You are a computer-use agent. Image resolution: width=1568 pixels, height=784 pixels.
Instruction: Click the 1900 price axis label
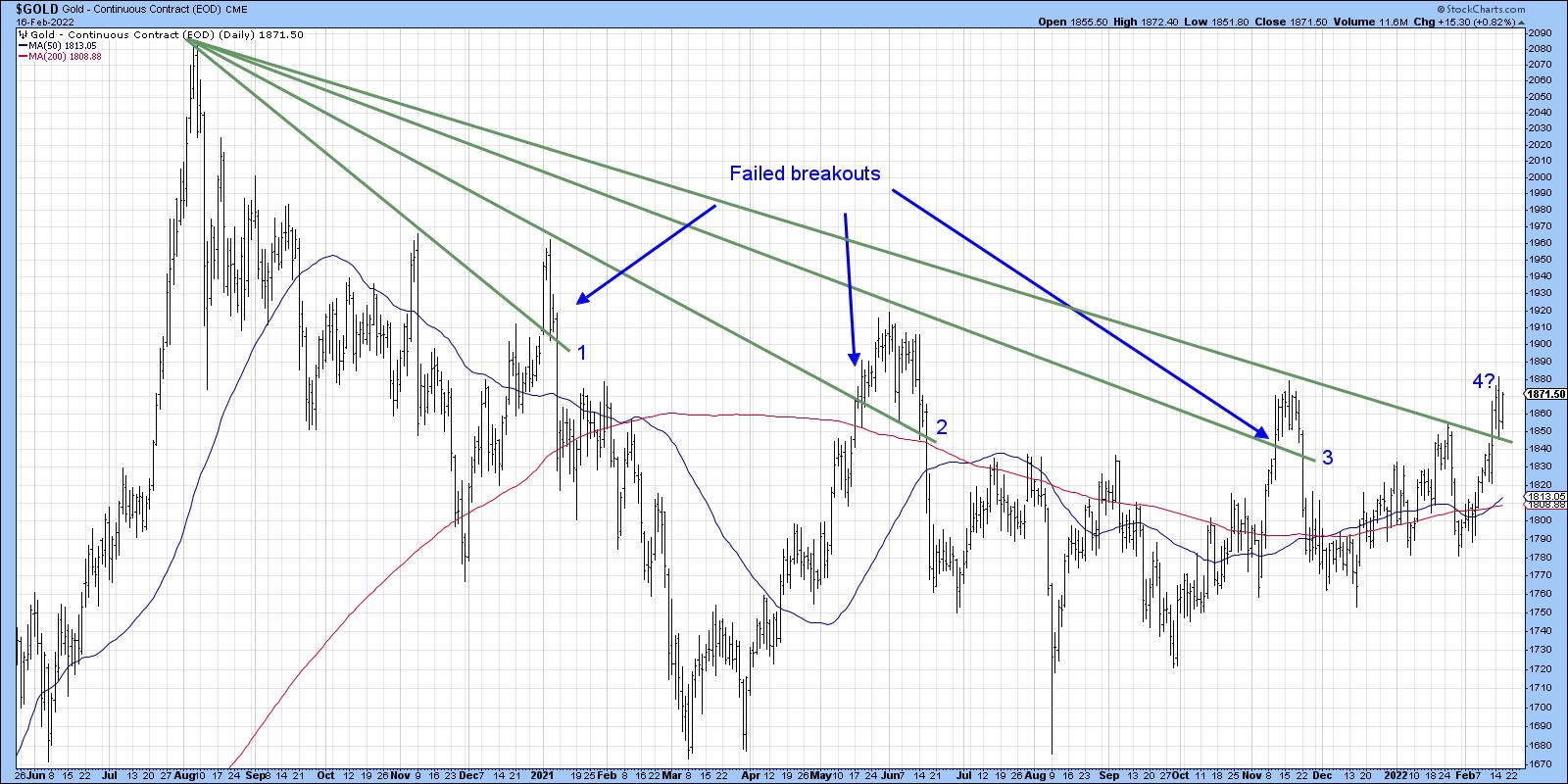[1538, 343]
